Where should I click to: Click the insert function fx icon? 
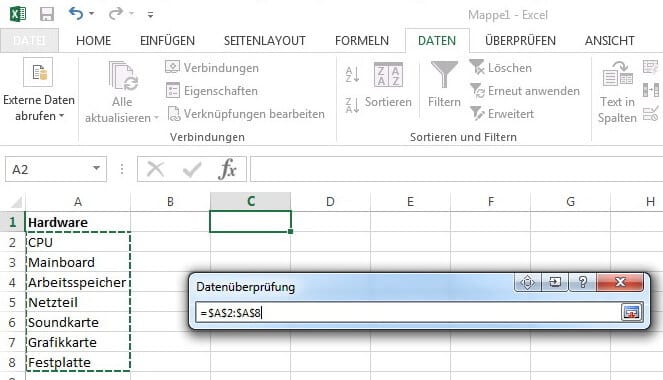tap(227, 169)
